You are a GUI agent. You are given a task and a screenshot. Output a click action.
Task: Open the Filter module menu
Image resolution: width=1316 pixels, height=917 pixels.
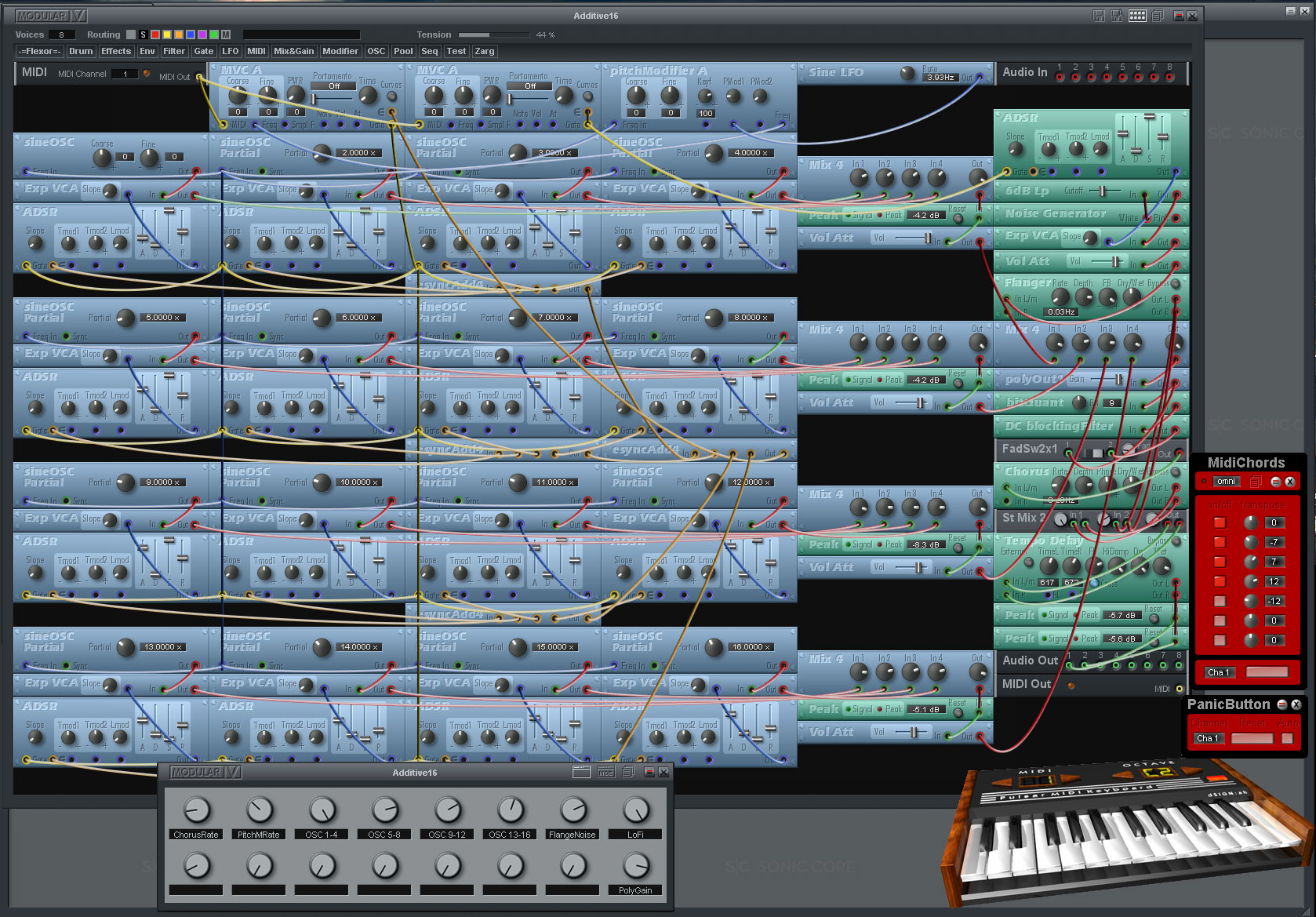click(x=174, y=51)
